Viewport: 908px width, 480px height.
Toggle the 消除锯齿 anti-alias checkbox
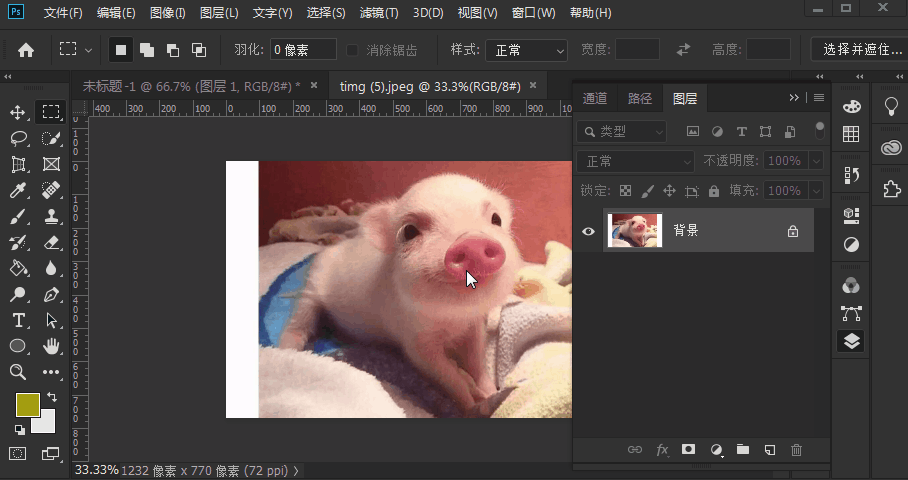pyautogui.click(x=352, y=50)
